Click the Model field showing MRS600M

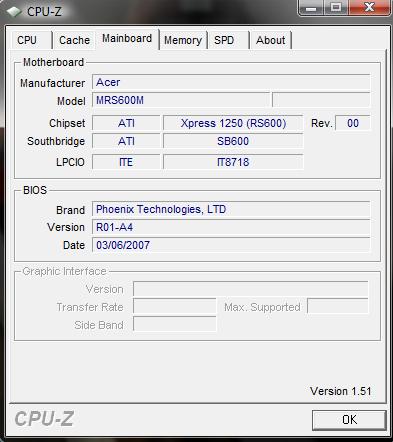tap(181, 100)
